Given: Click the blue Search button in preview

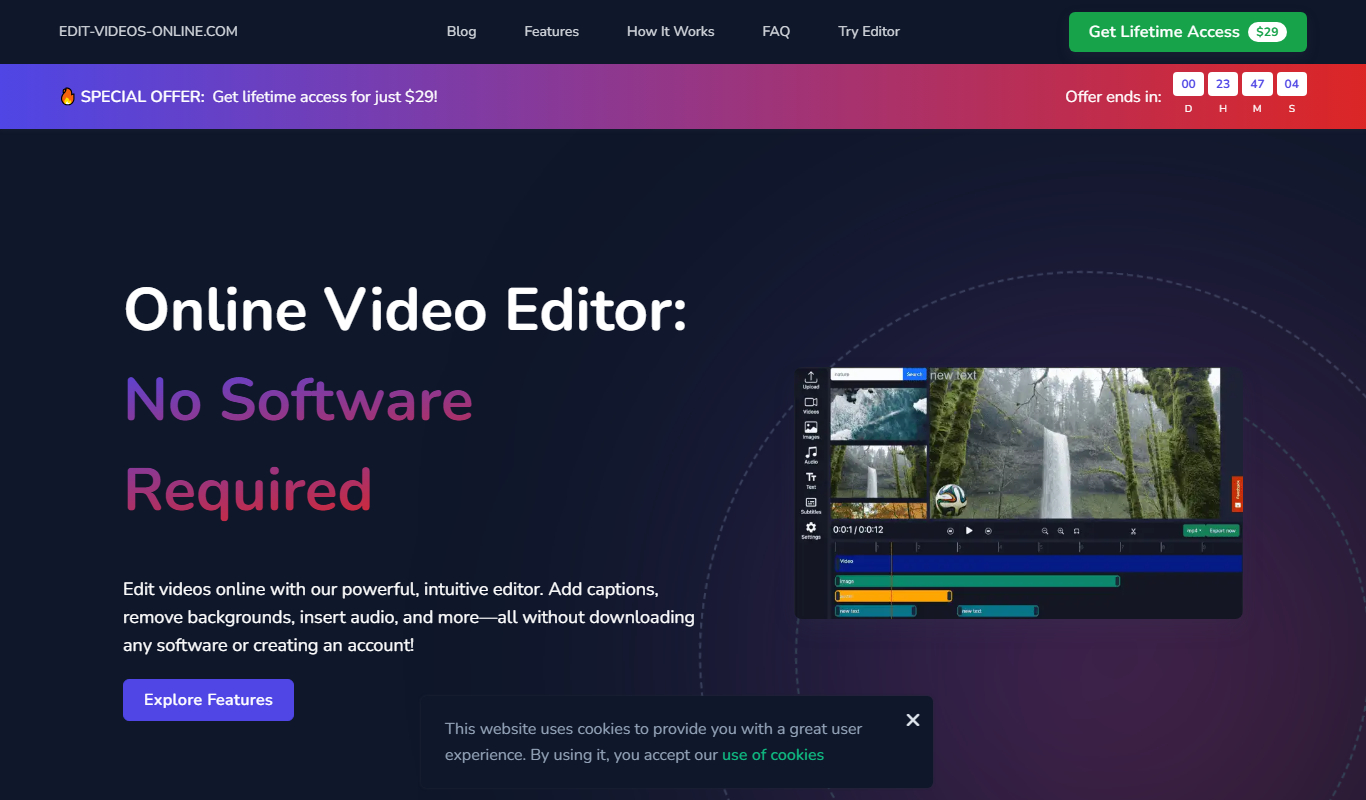Looking at the screenshot, I should click(915, 374).
